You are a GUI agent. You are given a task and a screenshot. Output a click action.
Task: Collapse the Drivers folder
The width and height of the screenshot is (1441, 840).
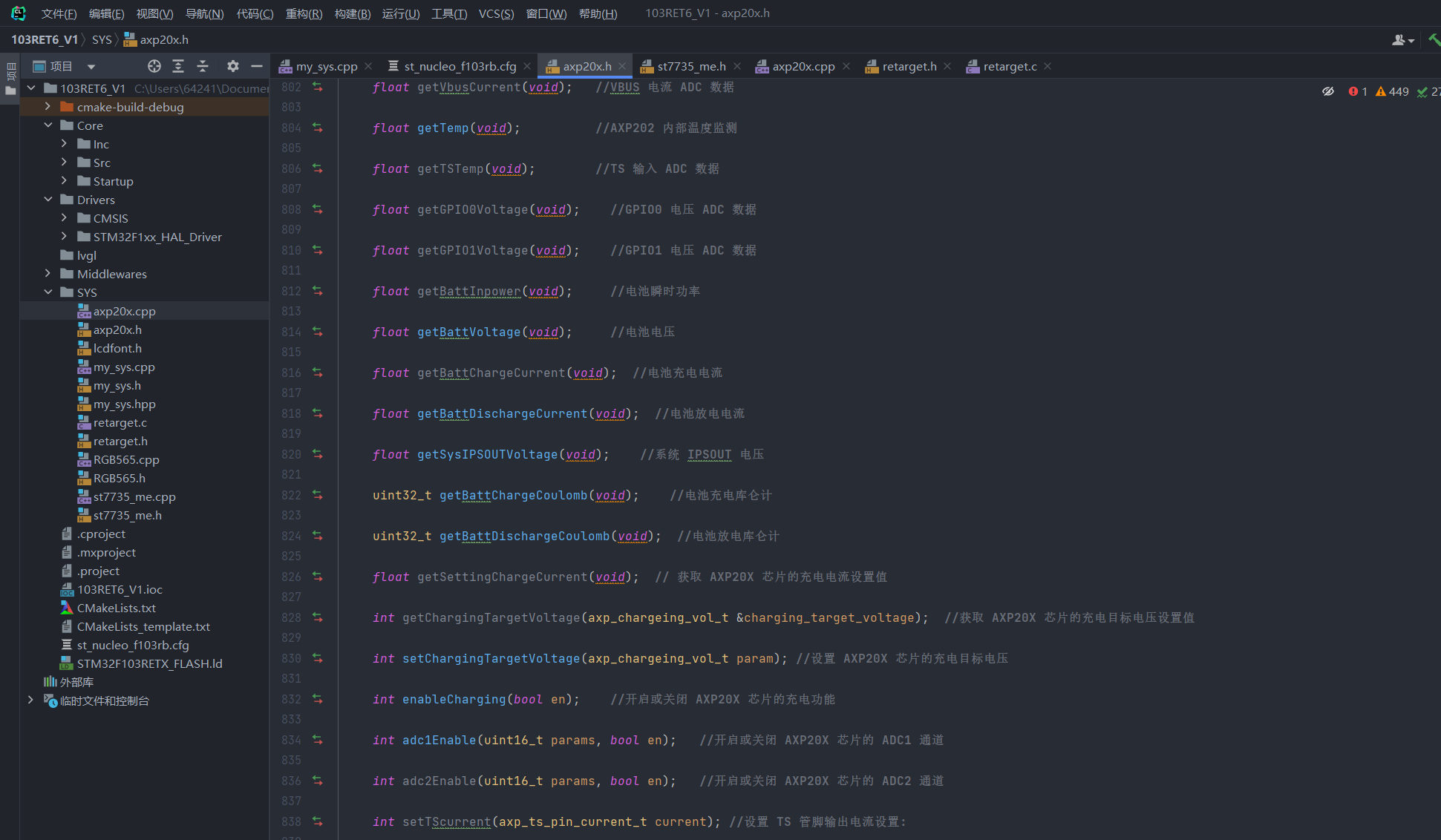click(48, 200)
